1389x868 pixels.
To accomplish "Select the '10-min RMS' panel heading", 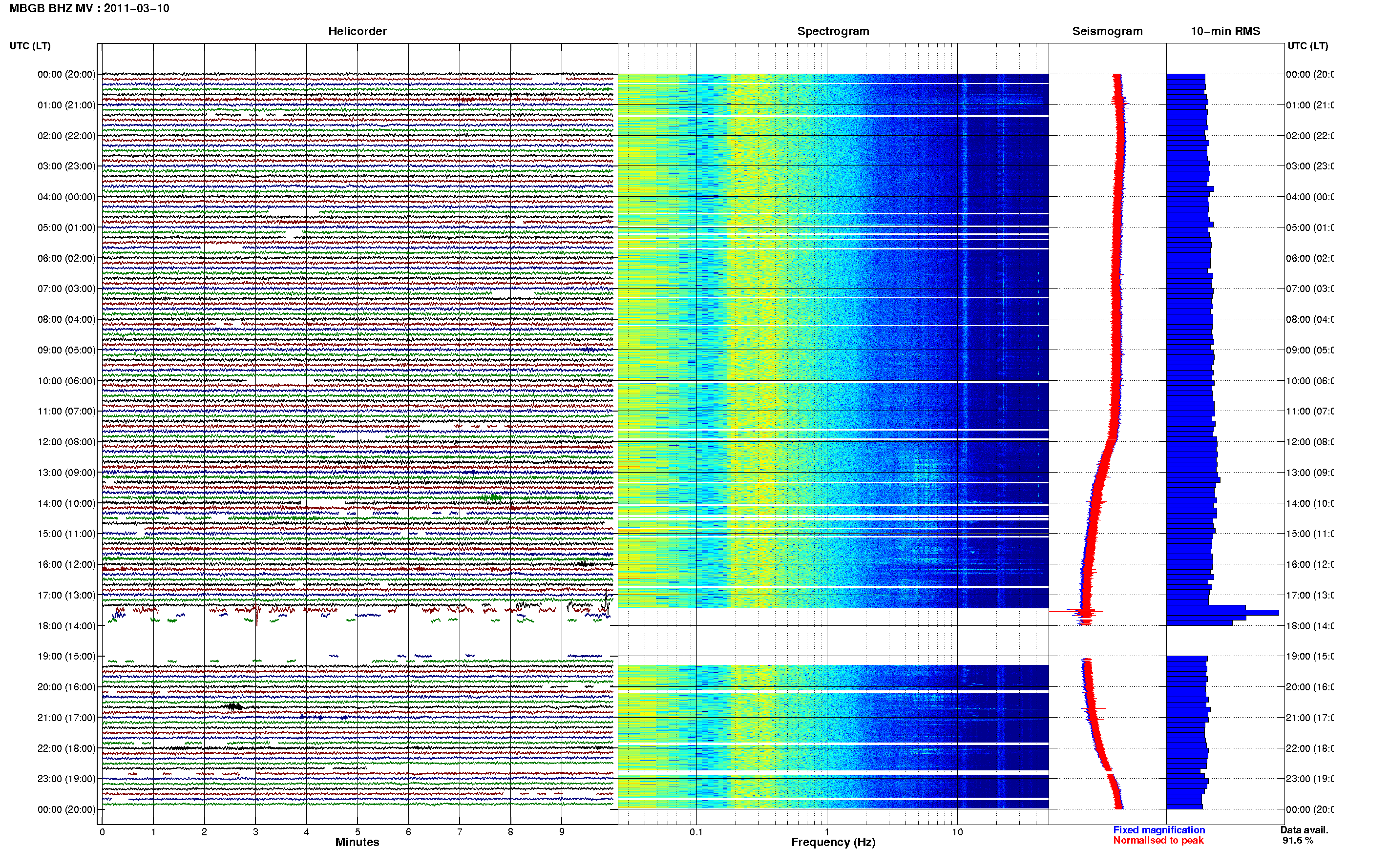I will tap(1225, 31).
